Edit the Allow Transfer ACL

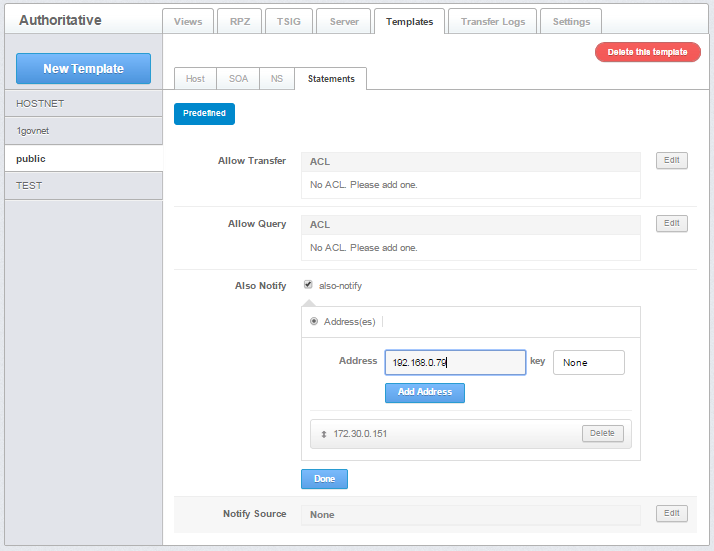tap(672, 160)
